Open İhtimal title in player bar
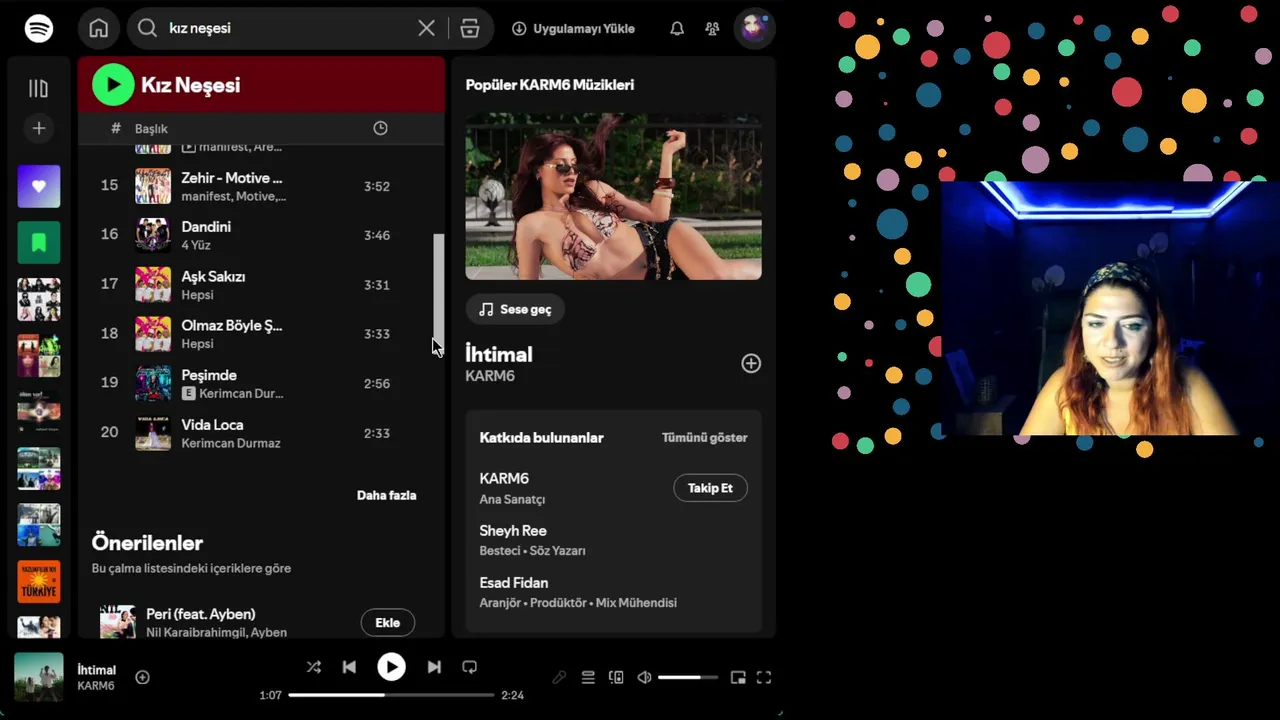1280x720 pixels. tap(97, 670)
